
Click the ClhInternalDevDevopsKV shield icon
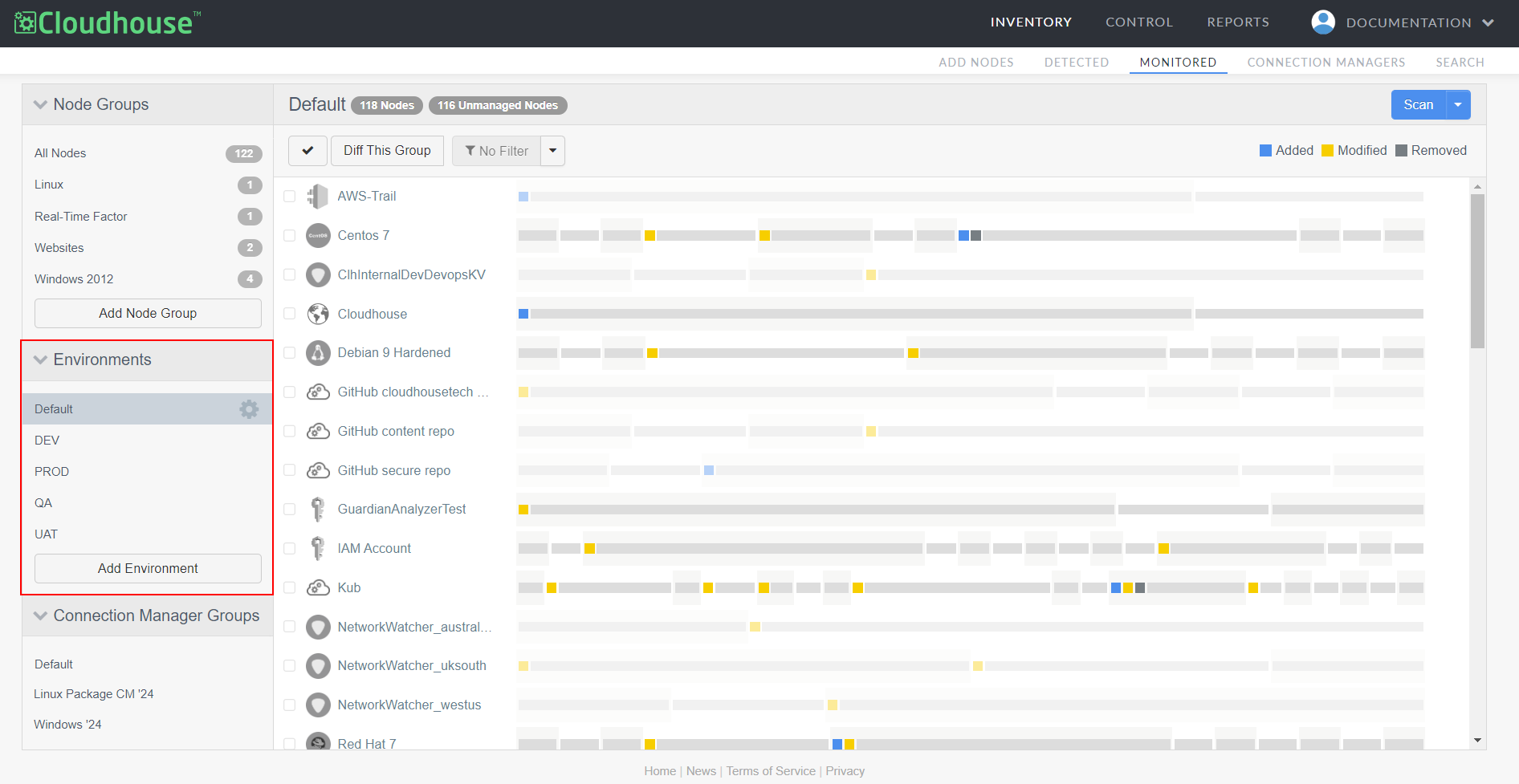tap(318, 274)
